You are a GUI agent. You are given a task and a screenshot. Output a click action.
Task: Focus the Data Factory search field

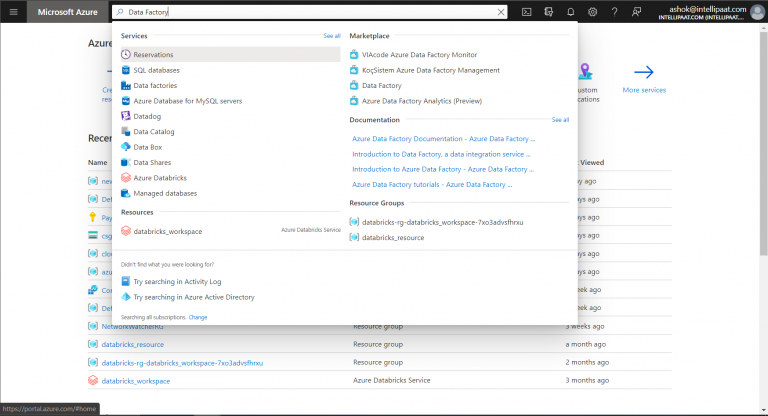coord(309,12)
